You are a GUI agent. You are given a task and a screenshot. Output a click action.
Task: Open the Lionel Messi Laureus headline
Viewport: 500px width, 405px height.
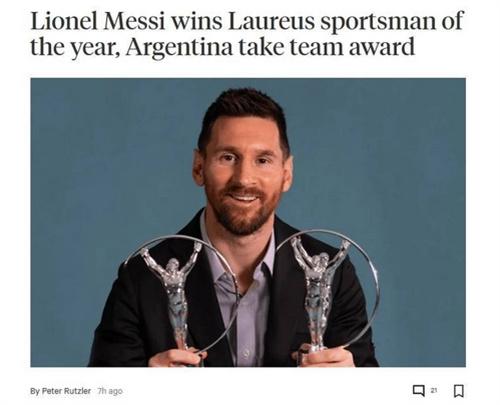click(247, 33)
